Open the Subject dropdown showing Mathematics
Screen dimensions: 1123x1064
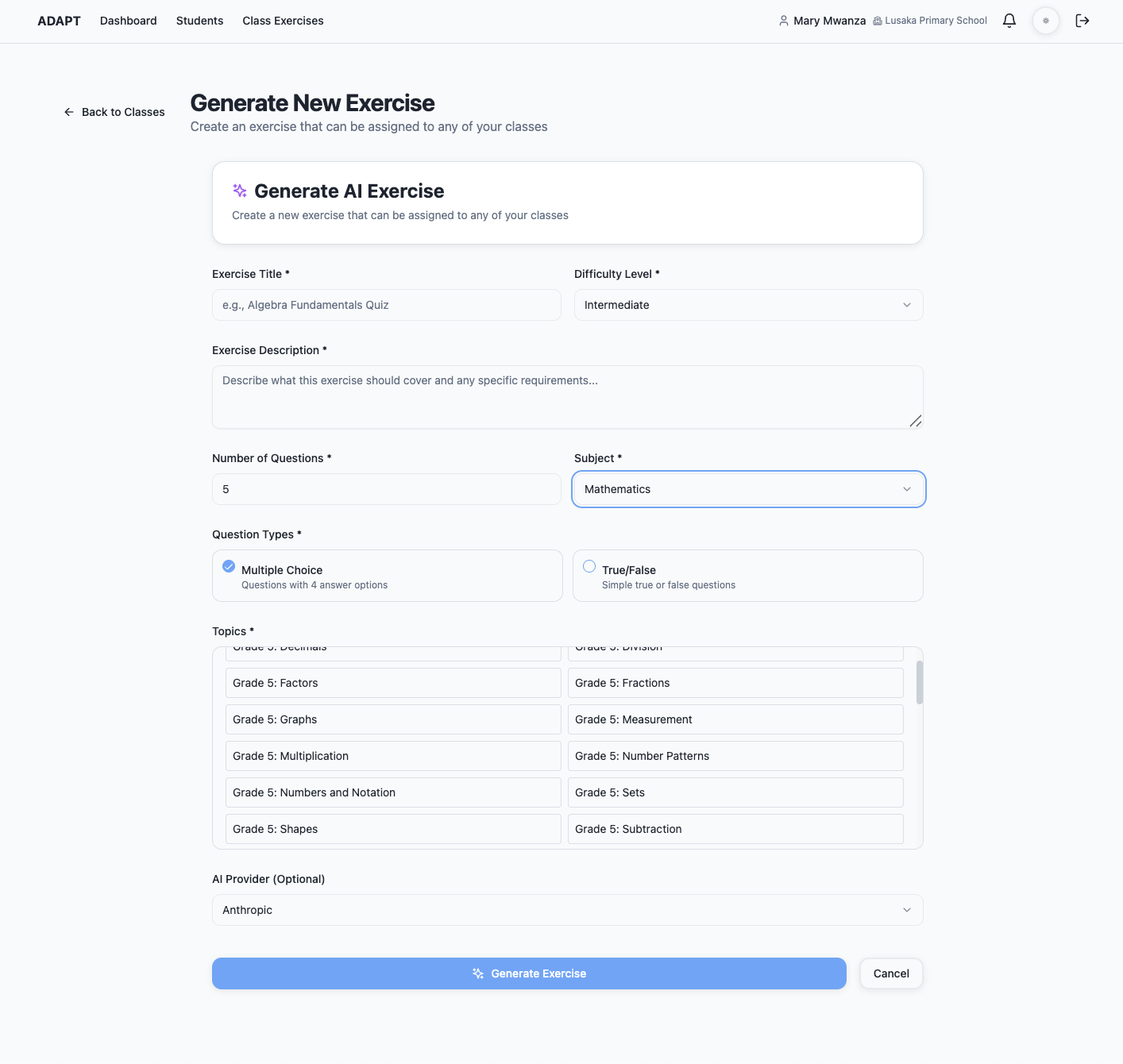tap(749, 489)
